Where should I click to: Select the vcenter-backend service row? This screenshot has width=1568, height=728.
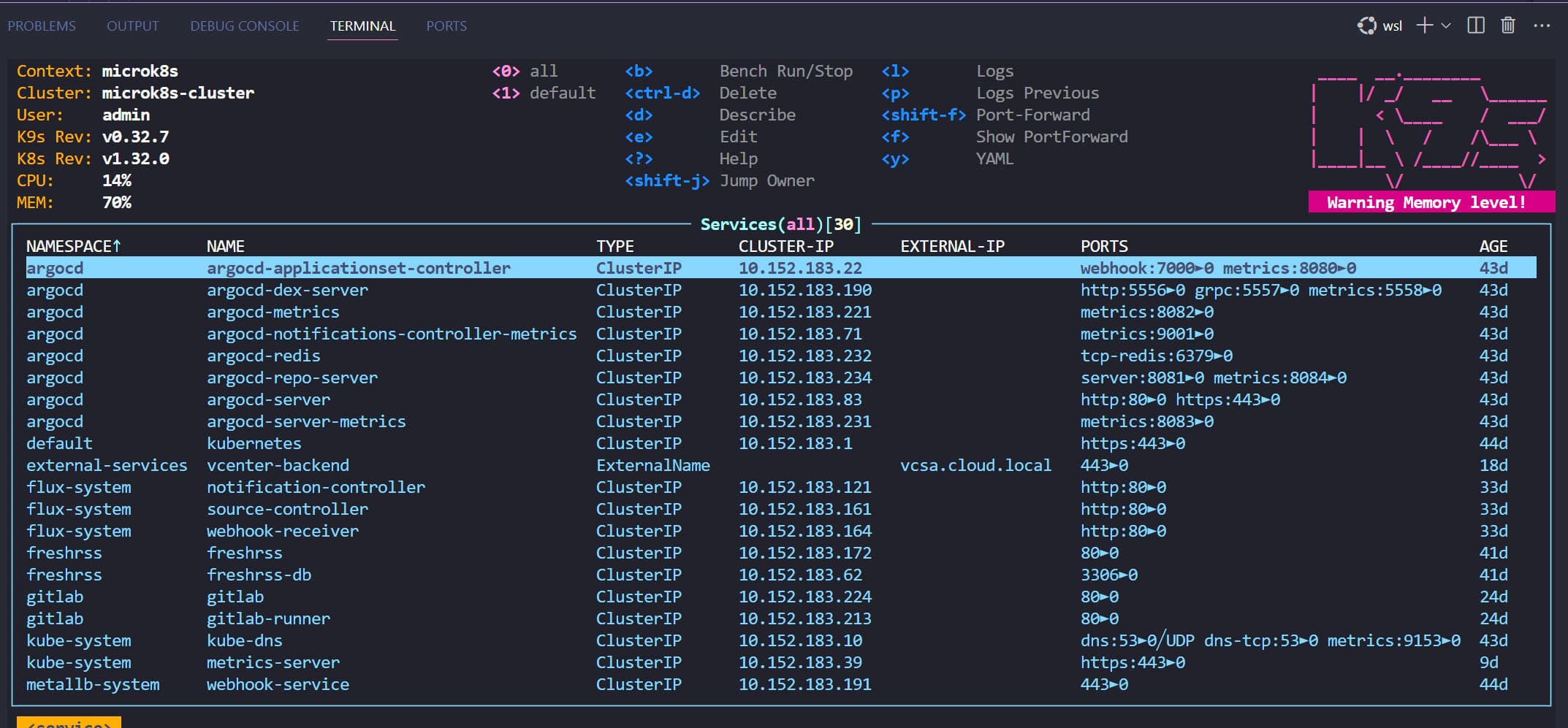(x=278, y=465)
